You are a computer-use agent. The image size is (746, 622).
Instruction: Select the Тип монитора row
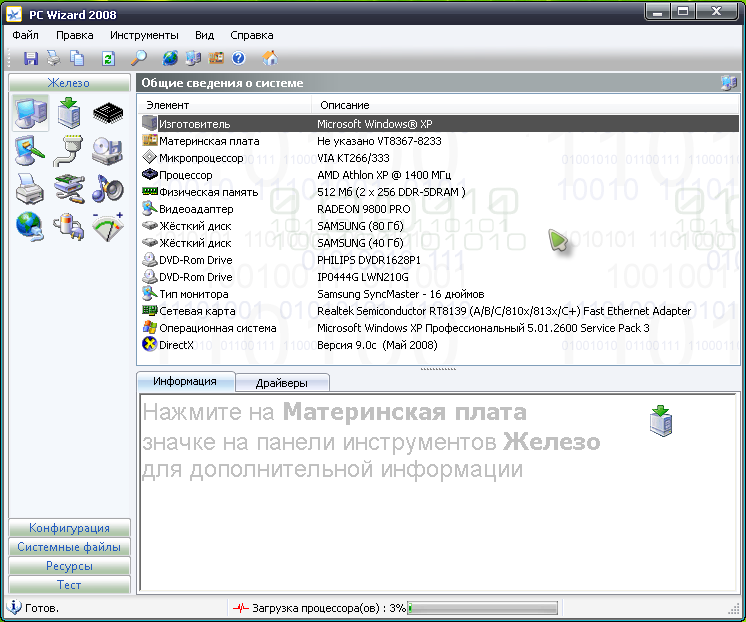point(440,294)
